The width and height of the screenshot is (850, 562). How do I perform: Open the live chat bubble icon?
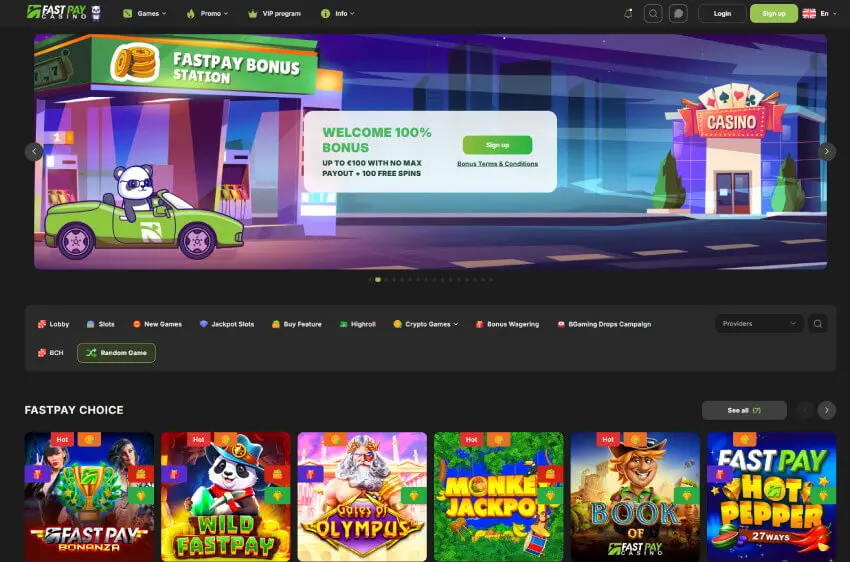(x=678, y=14)
